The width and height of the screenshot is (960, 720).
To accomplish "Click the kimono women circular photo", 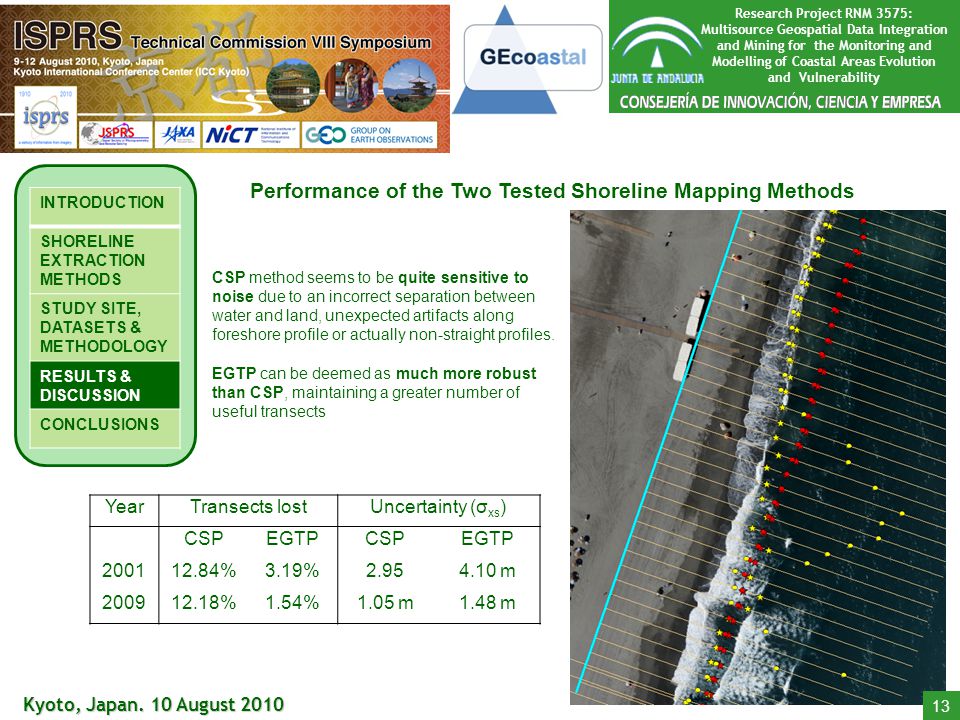I will click(x=351, y=84).
